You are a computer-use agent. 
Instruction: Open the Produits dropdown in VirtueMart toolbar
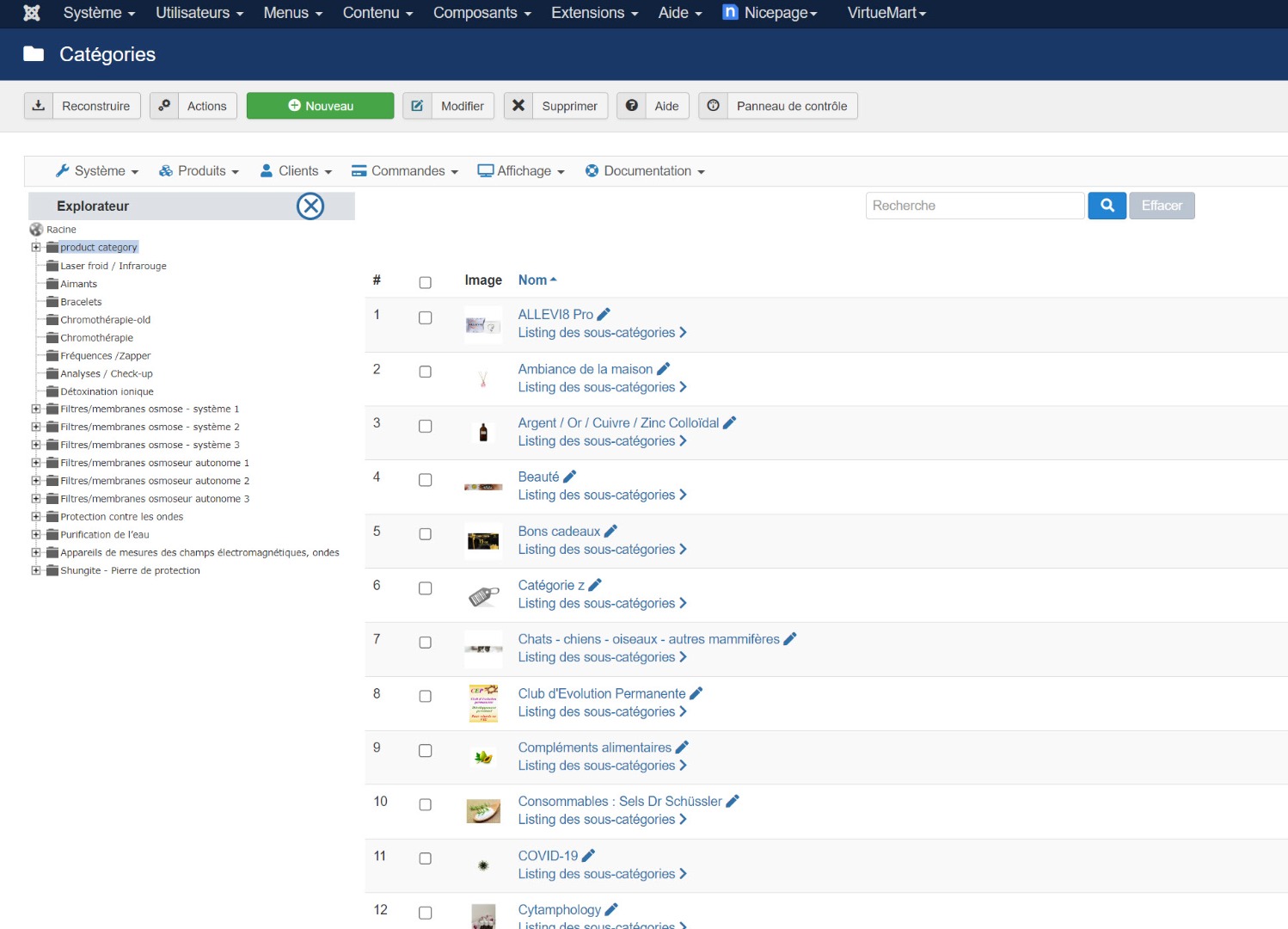click(x=199, y=171)
